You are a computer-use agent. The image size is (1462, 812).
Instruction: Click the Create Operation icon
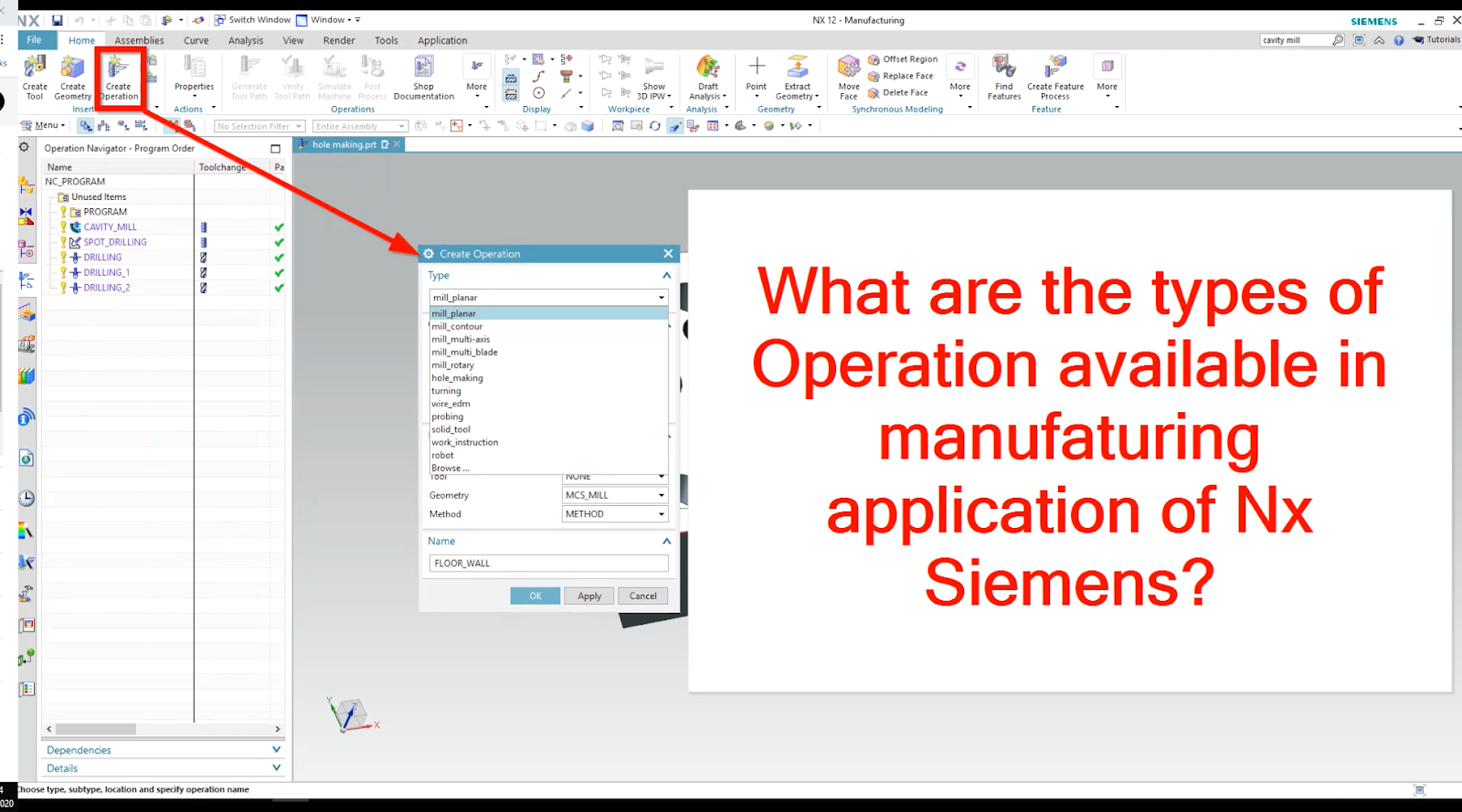point(119,77)
